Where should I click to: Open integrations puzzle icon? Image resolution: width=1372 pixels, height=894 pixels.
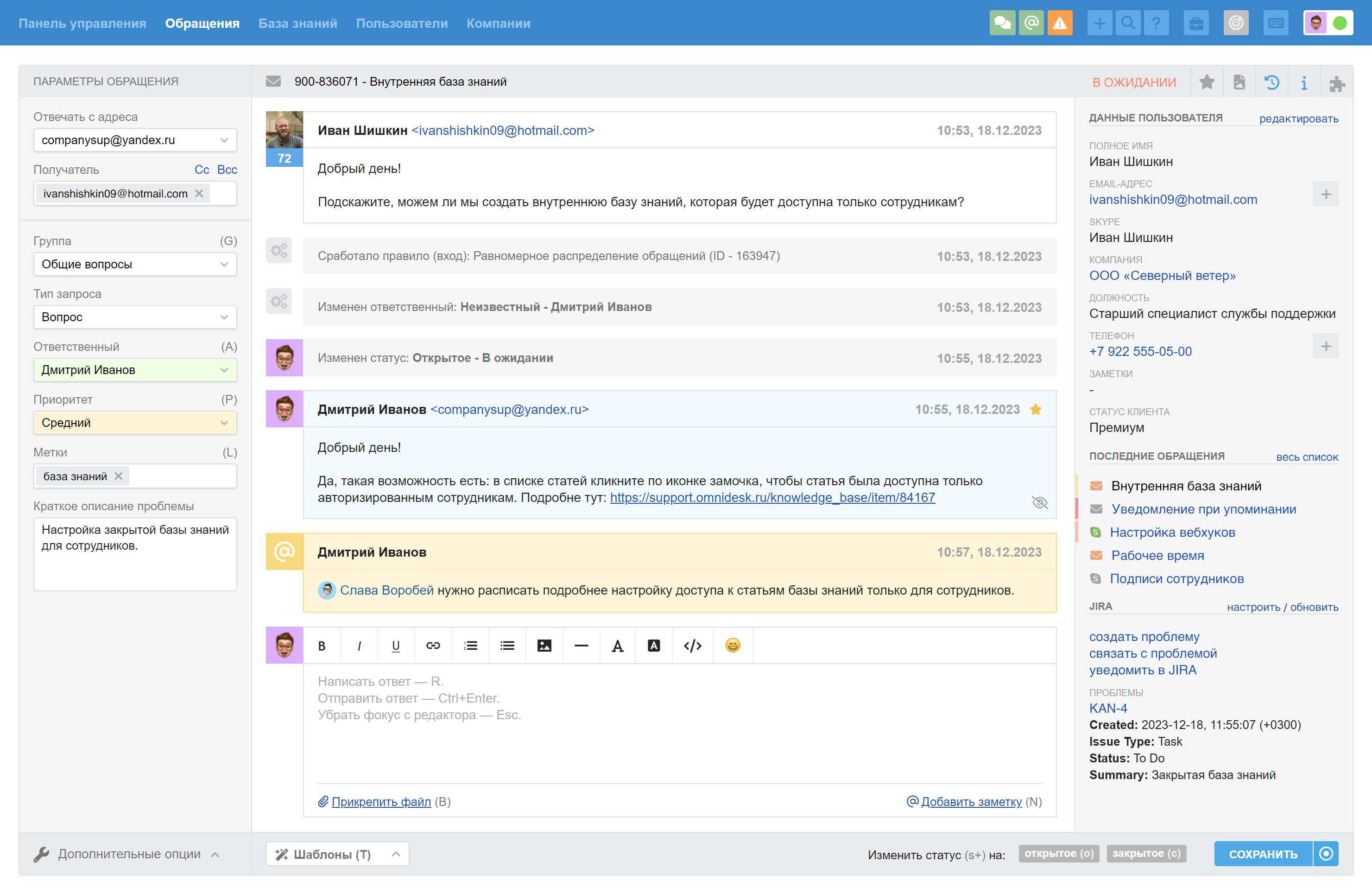1337,83
